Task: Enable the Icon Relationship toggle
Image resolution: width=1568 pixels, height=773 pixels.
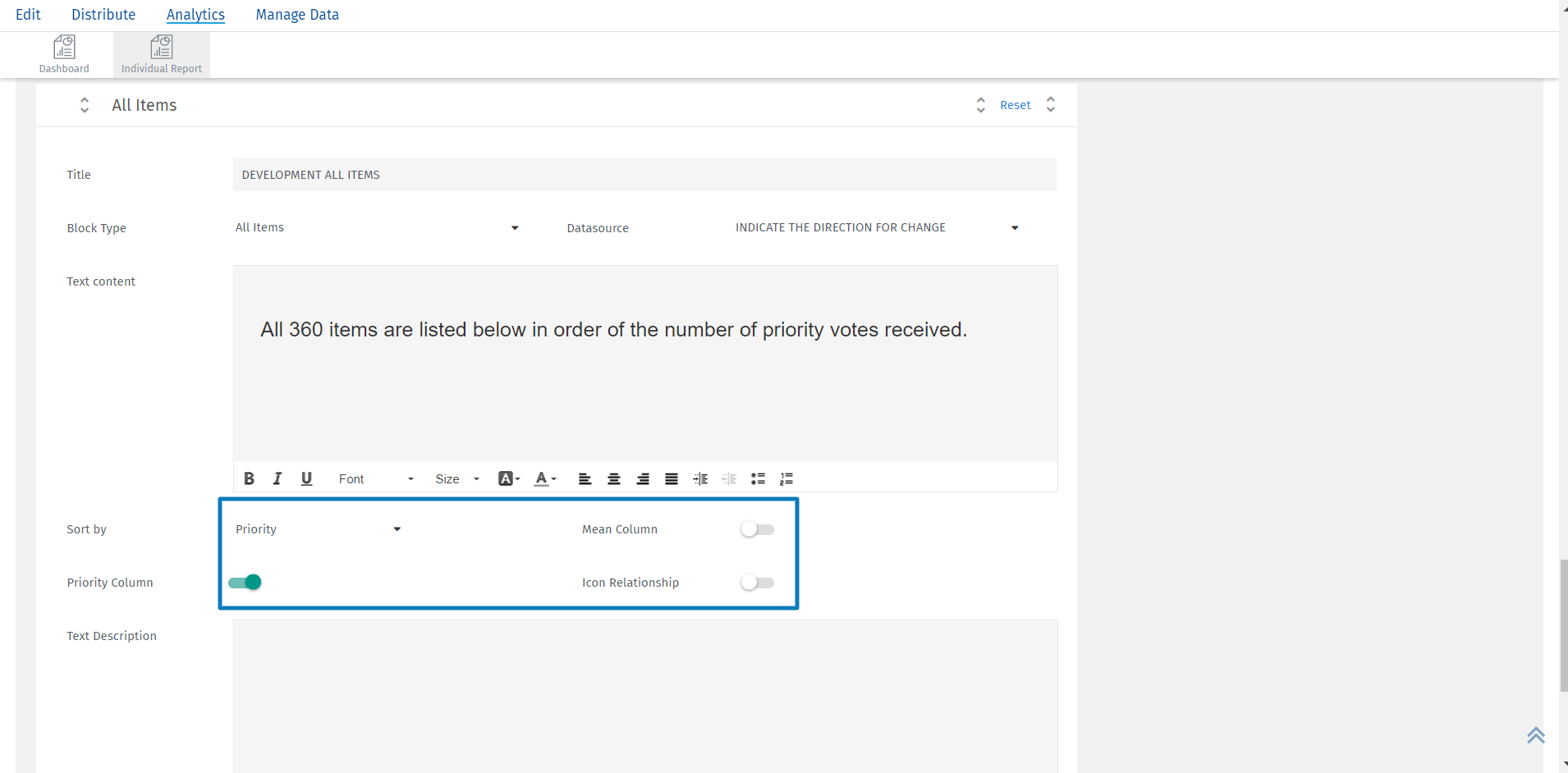Action: [756, 582]
